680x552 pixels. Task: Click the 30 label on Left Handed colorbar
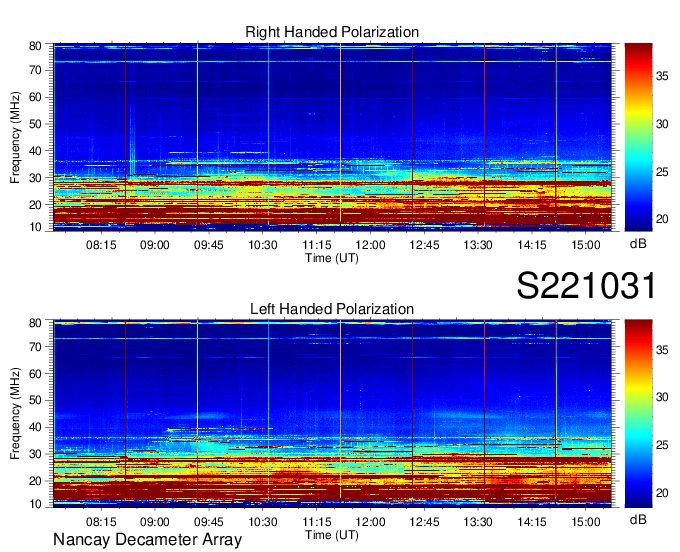click(x=662, y=397)
